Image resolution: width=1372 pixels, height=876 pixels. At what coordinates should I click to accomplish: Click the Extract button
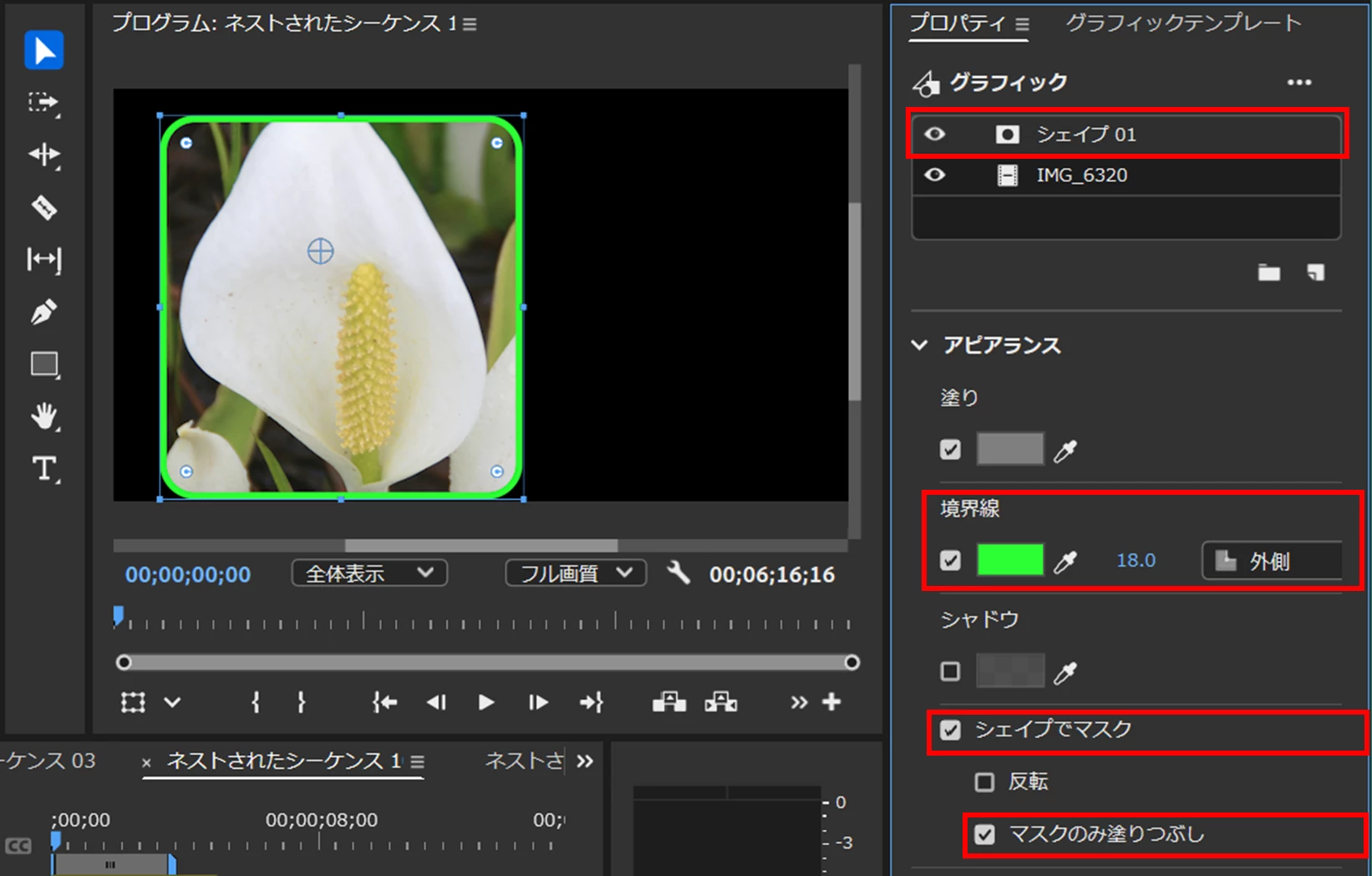(721, 702)
